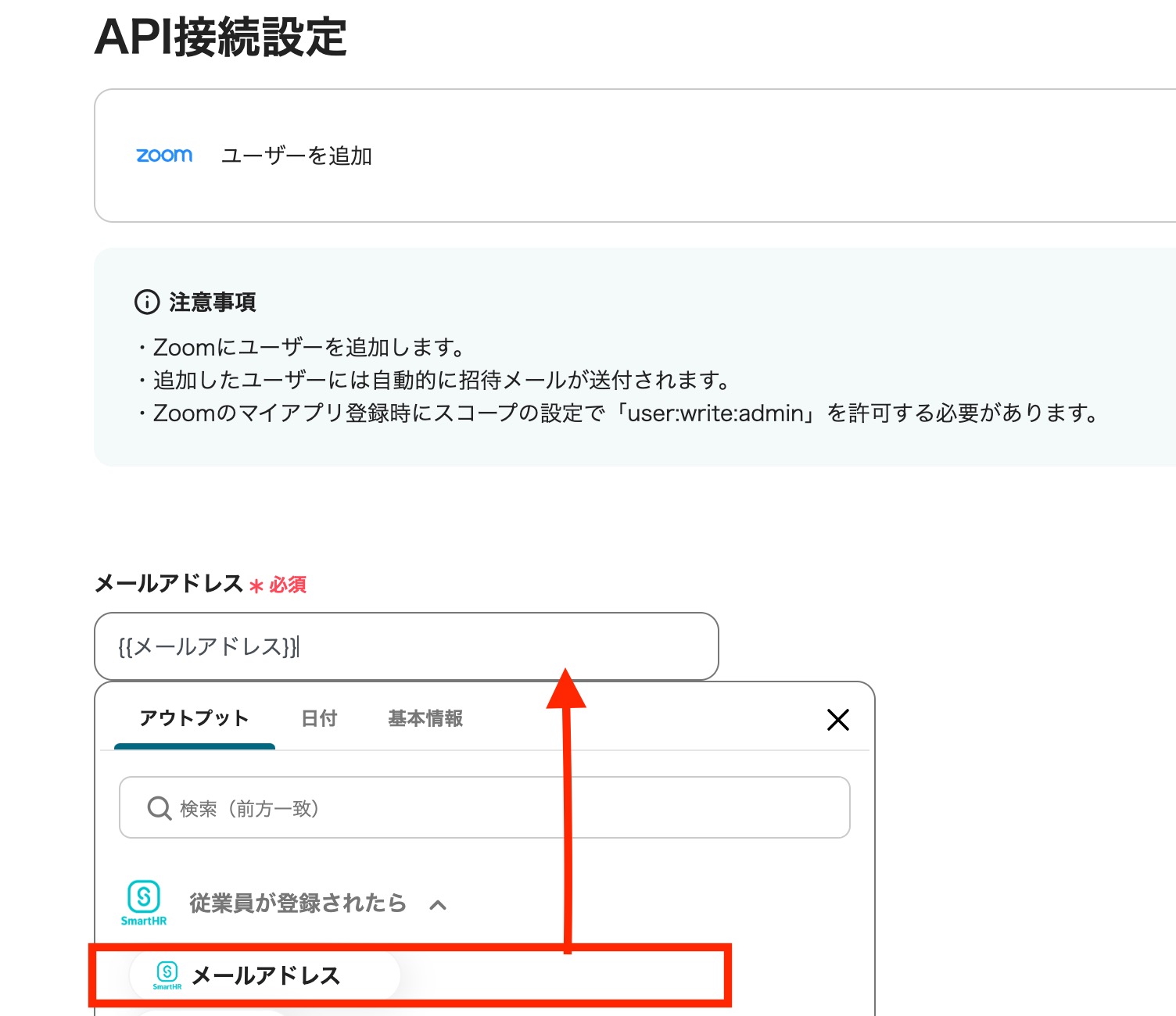Viewport: 1176px width, 1016px height.
Task: Click the メールアドレス field label
Action: pos(169,584)
